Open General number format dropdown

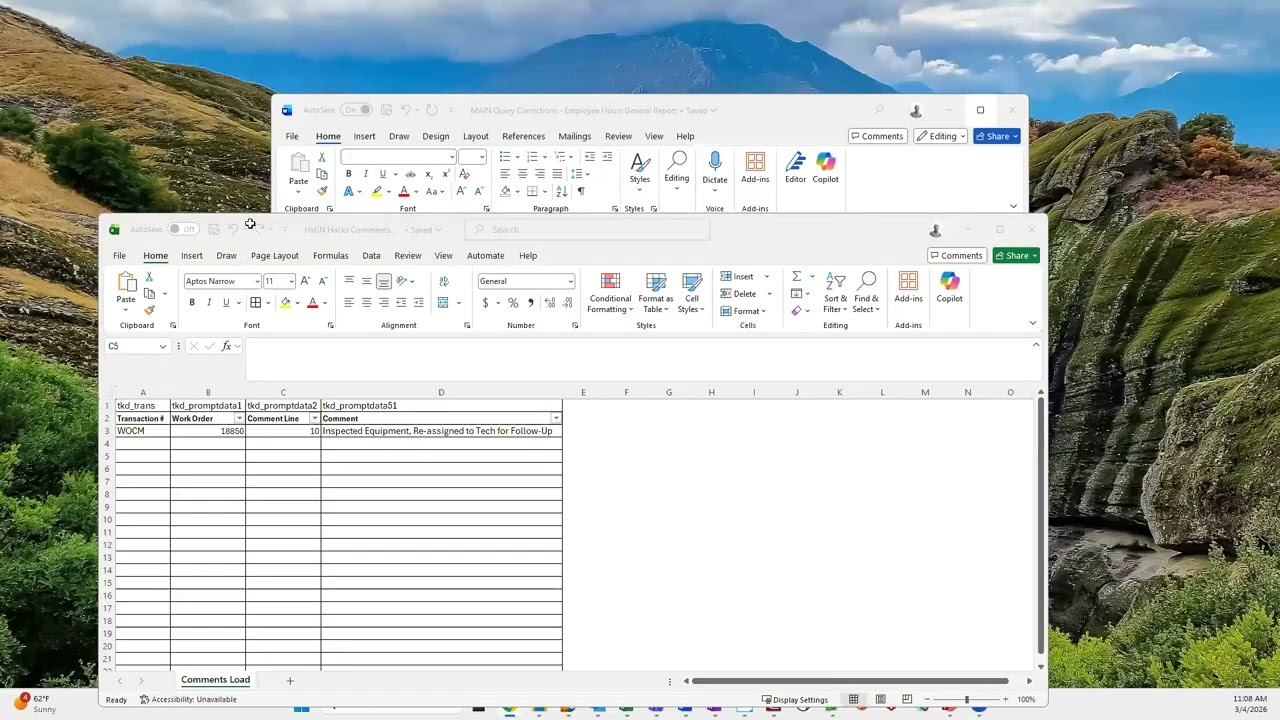(570, 281)
